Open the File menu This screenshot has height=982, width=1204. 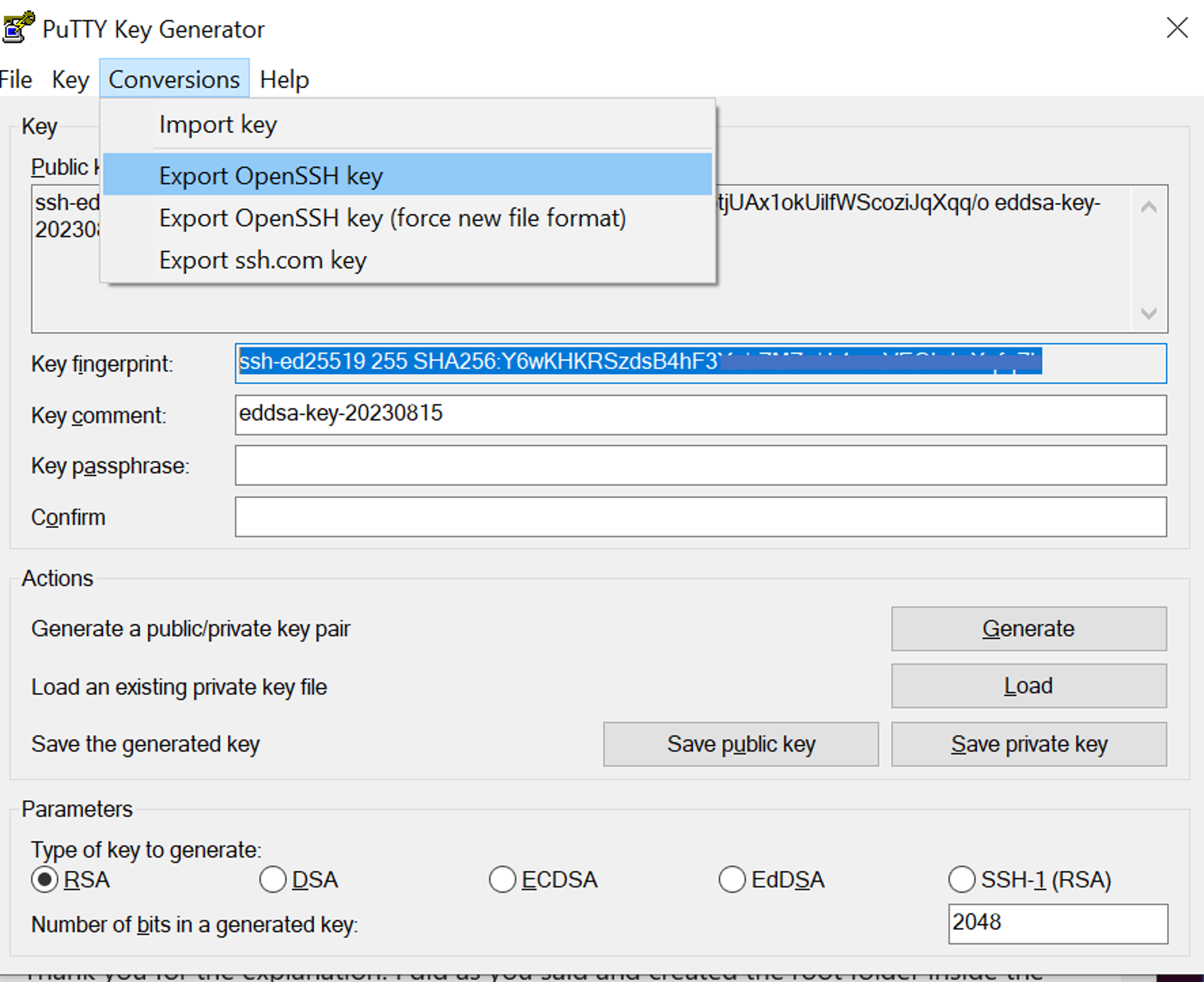point(16,79)
